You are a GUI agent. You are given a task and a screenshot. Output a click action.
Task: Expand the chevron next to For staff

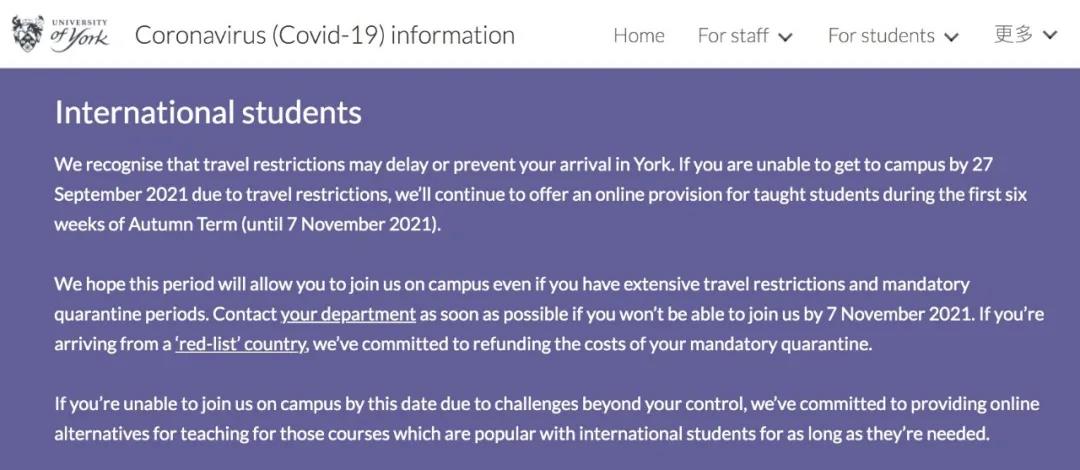click(785, 37)
